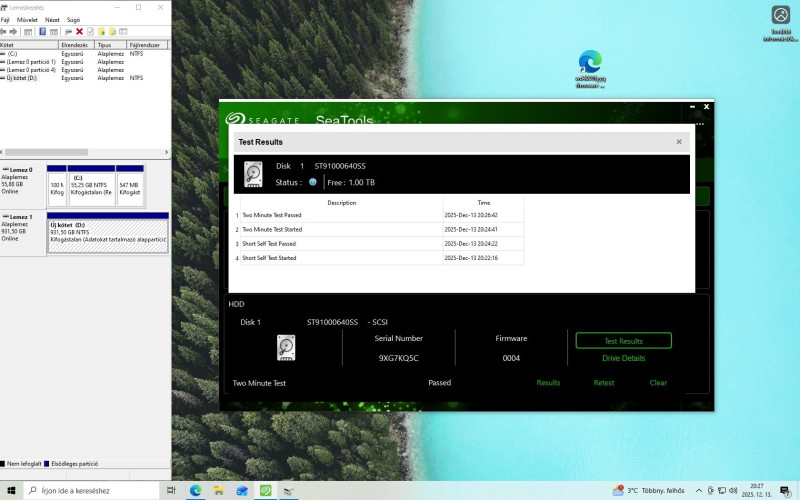Click the Description column header in results
The width and height of the screenshot is (800, 500).
(341, 203)
